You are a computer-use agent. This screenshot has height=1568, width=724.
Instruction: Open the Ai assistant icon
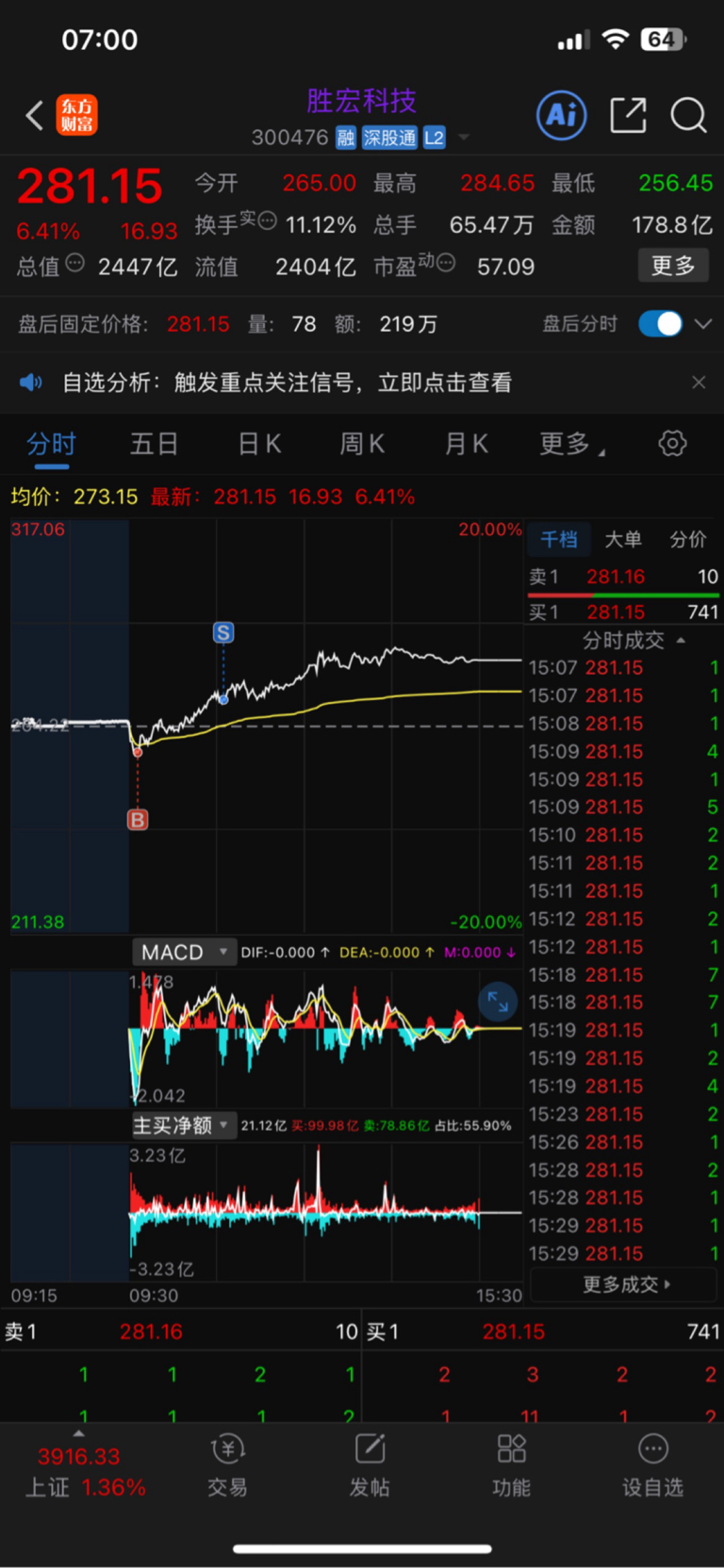click(561, 115)
